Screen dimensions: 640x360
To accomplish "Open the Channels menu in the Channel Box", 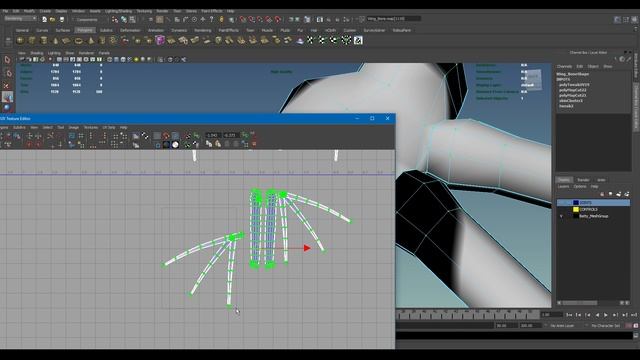I will pyautogui.click(x=564, y=67).
